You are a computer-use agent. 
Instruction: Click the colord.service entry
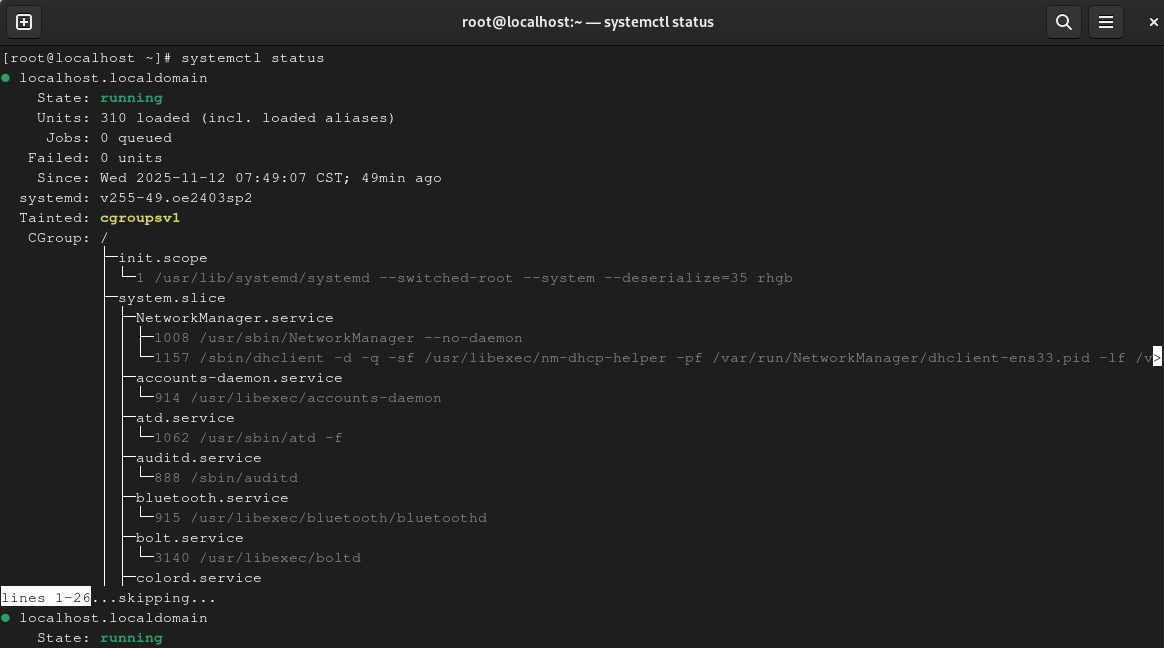click(199, 578)
